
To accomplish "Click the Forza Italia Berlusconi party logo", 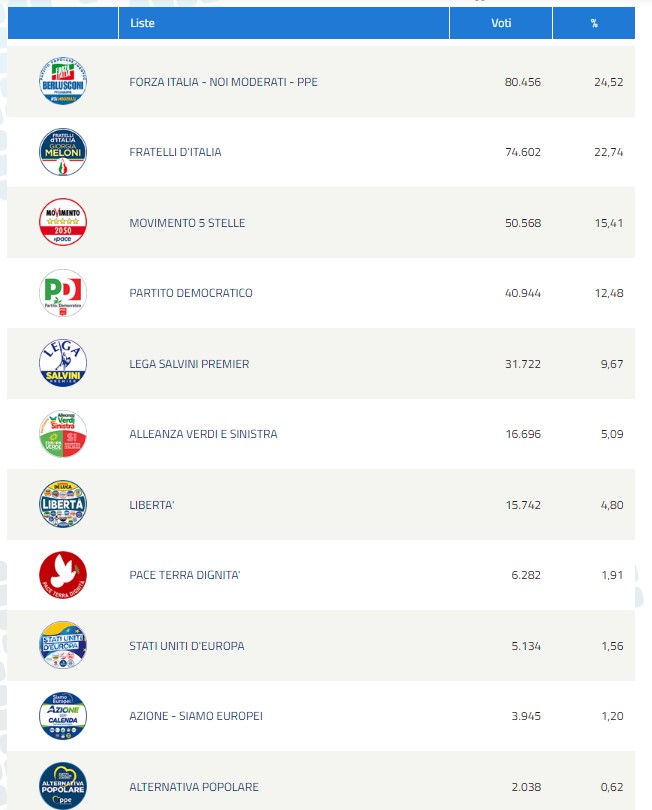I will click(62, 82).
